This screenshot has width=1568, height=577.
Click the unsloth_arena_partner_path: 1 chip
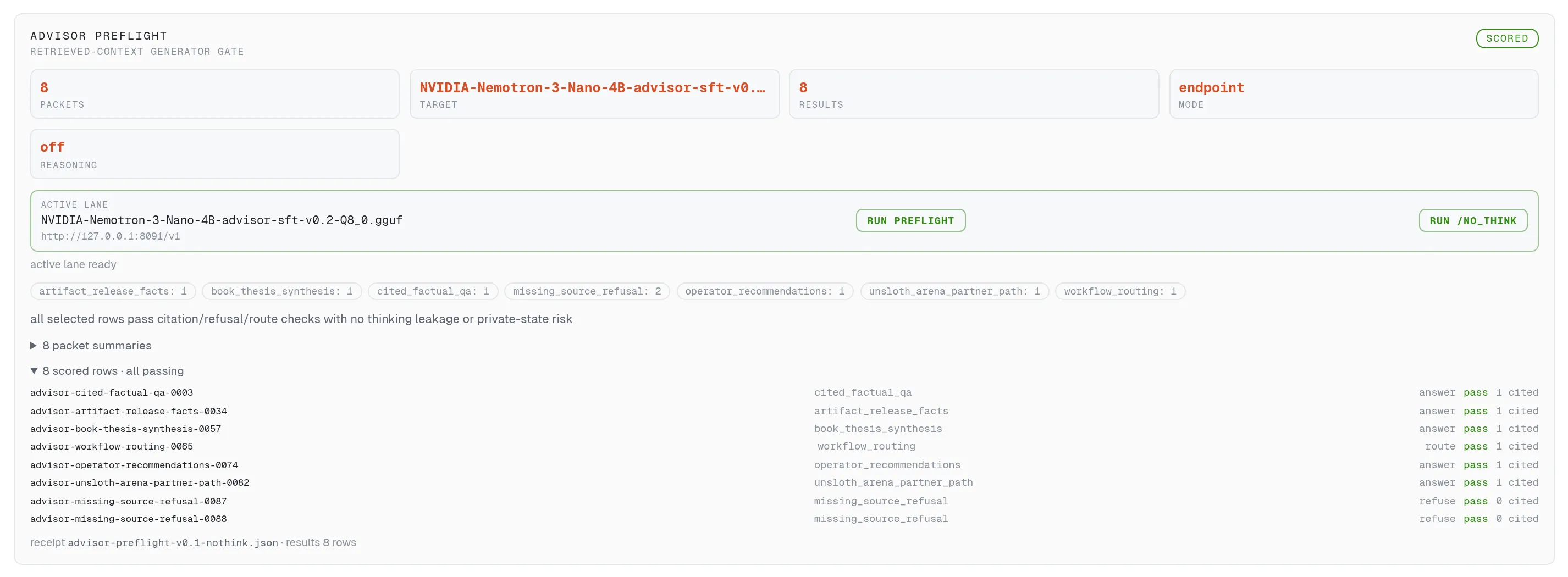(954, 292)
